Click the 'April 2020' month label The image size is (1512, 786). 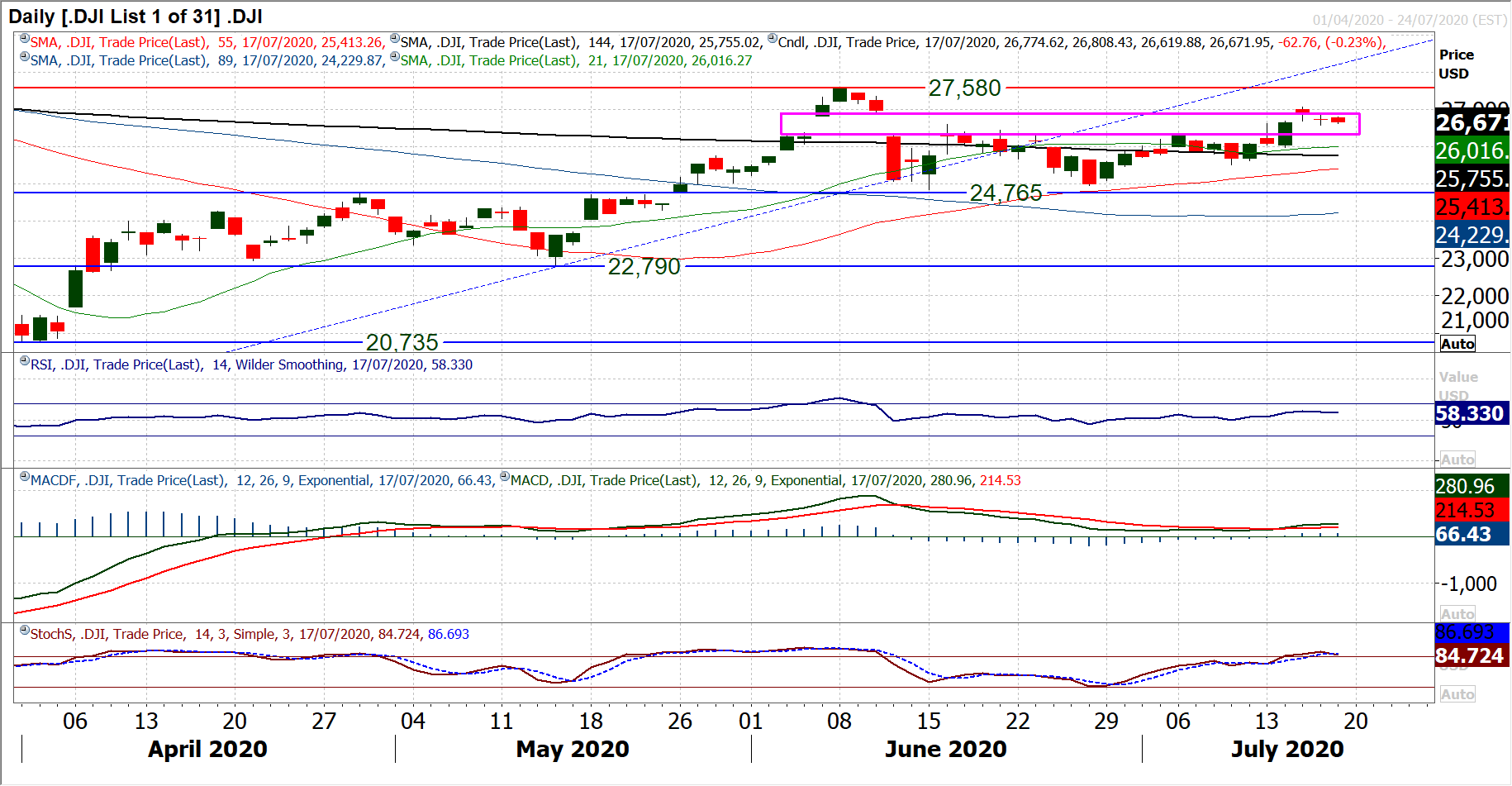click(207, 749)
